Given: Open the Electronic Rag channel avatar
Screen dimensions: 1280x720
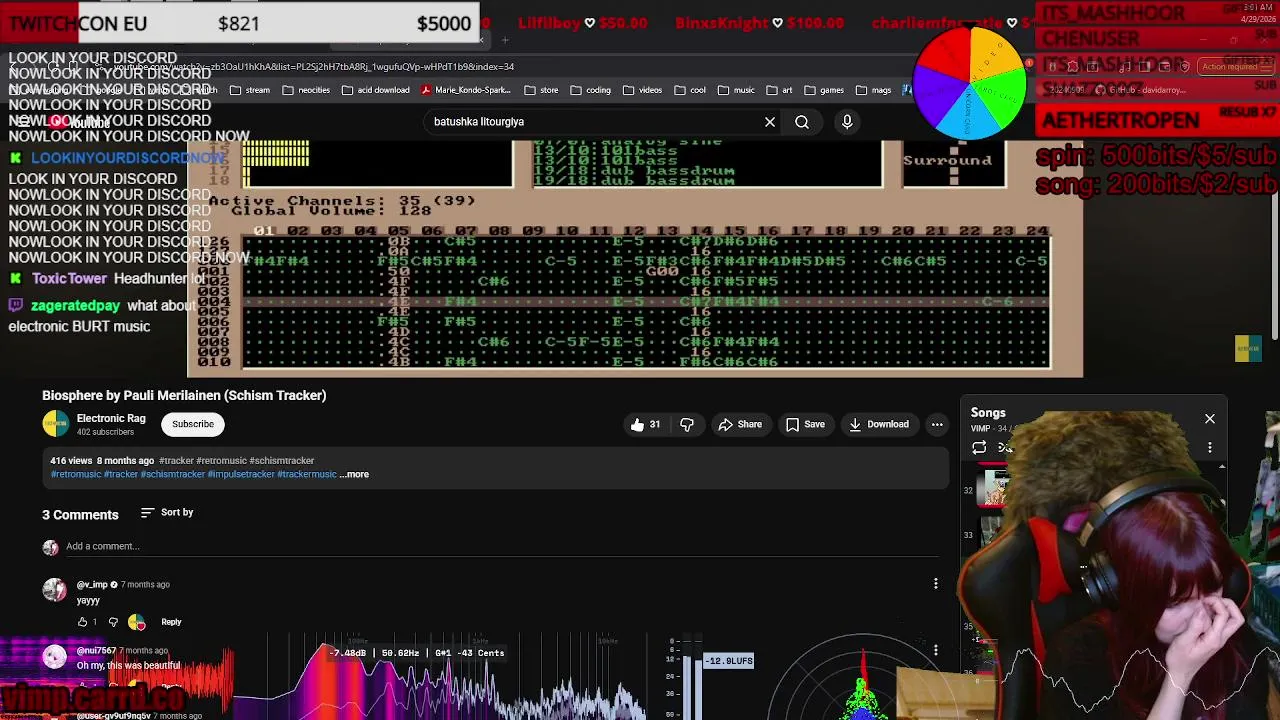Looking at the screenshot, I should coord(56,424).
